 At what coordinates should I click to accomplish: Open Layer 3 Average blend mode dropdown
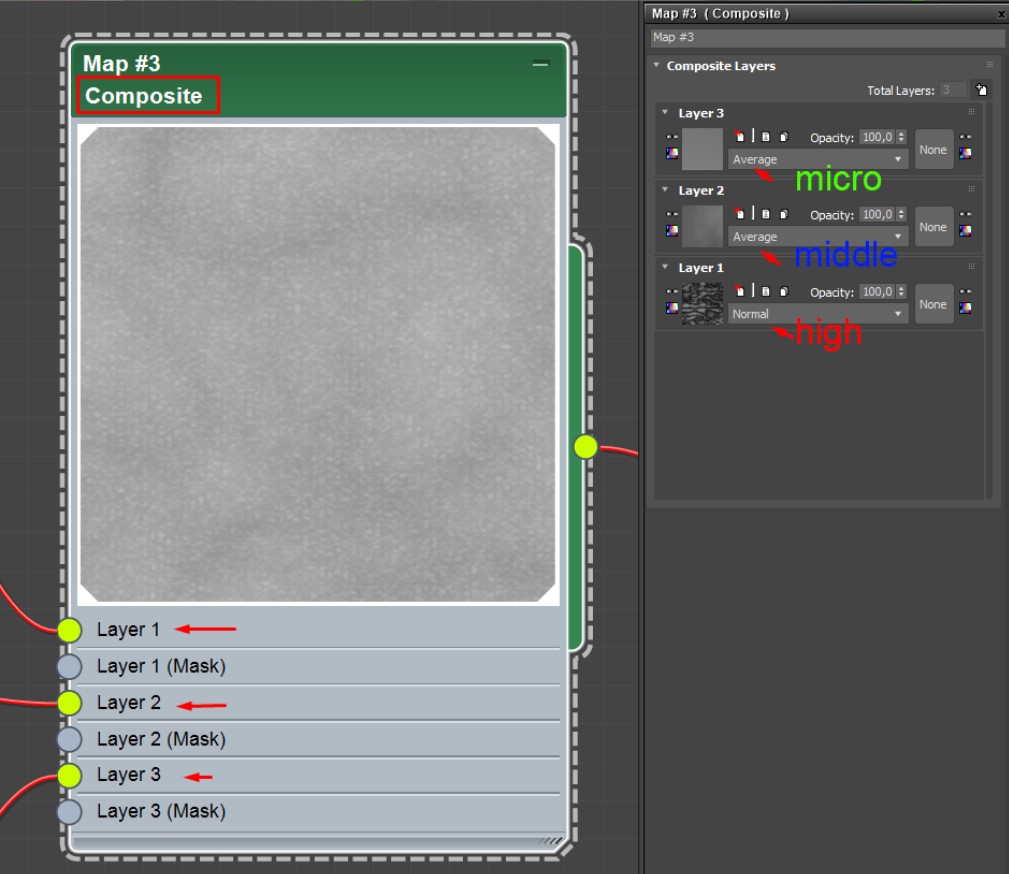818,159
